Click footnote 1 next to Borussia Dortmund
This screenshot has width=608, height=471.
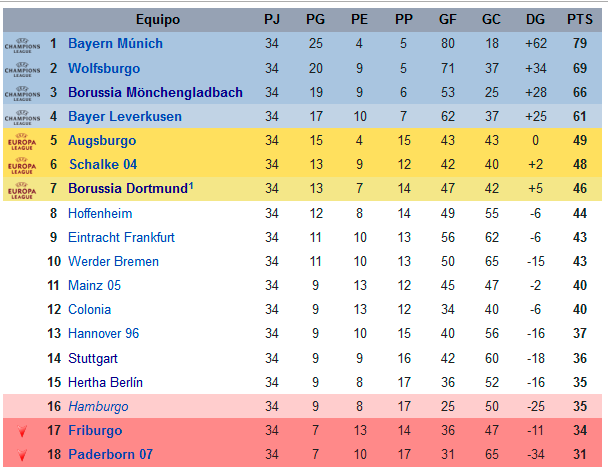pos(191,186)
